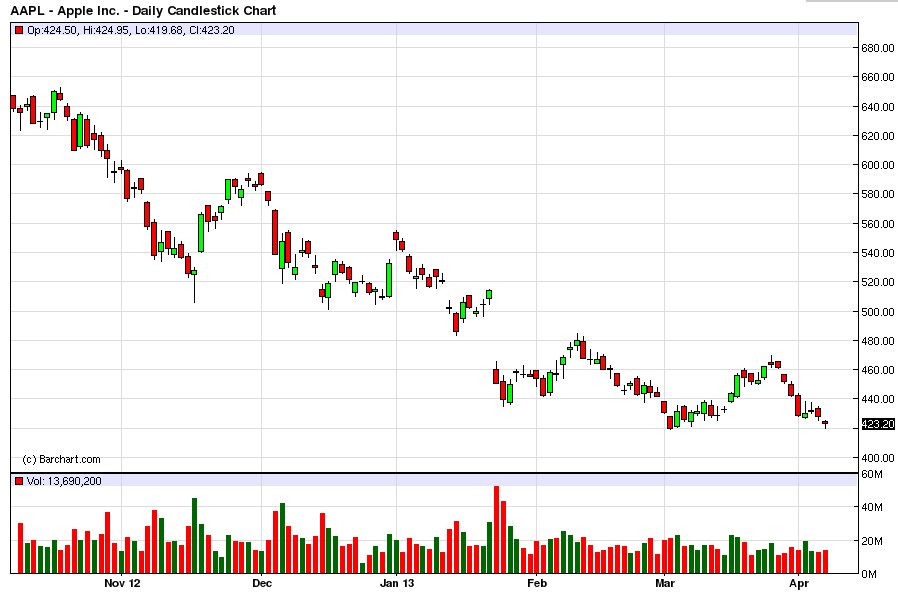Click the Op:424.50 open price value
Screen dimensions: 898x592
click(x=52, y=30)
